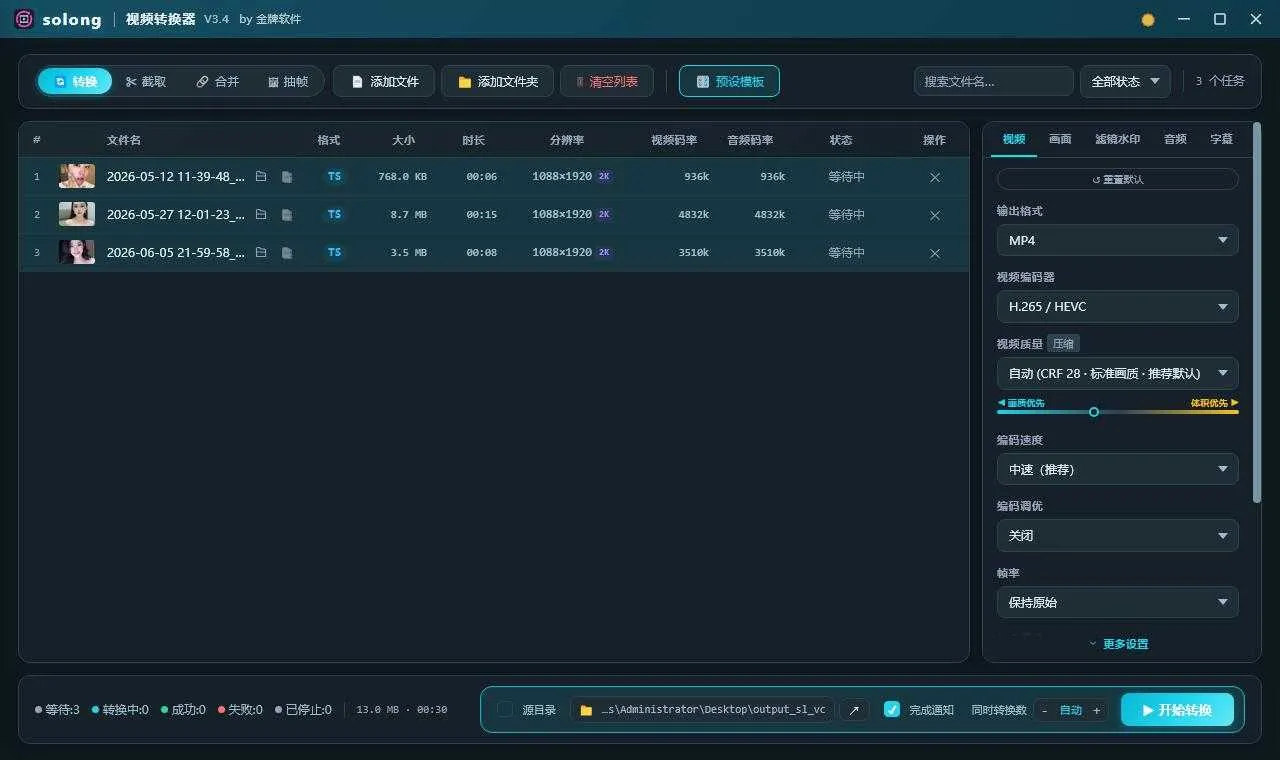Expand 更多设置 section

click(x=1118, y=644)
